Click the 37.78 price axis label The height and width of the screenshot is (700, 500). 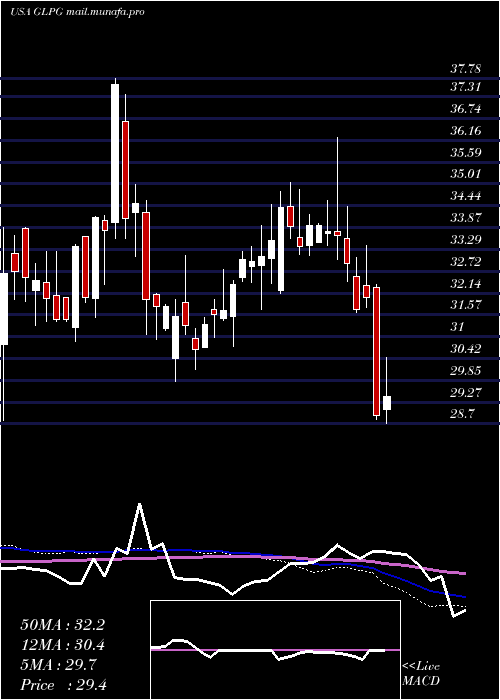[x=465, y=69]
